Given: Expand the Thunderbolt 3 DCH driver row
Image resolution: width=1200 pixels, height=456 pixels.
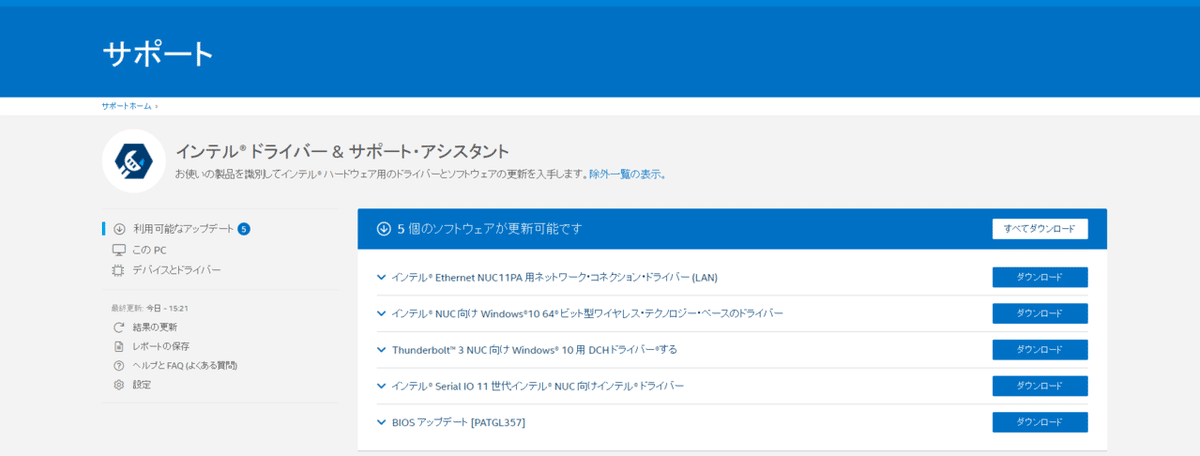Looking at the screenshot, I should tap(381, 349).
